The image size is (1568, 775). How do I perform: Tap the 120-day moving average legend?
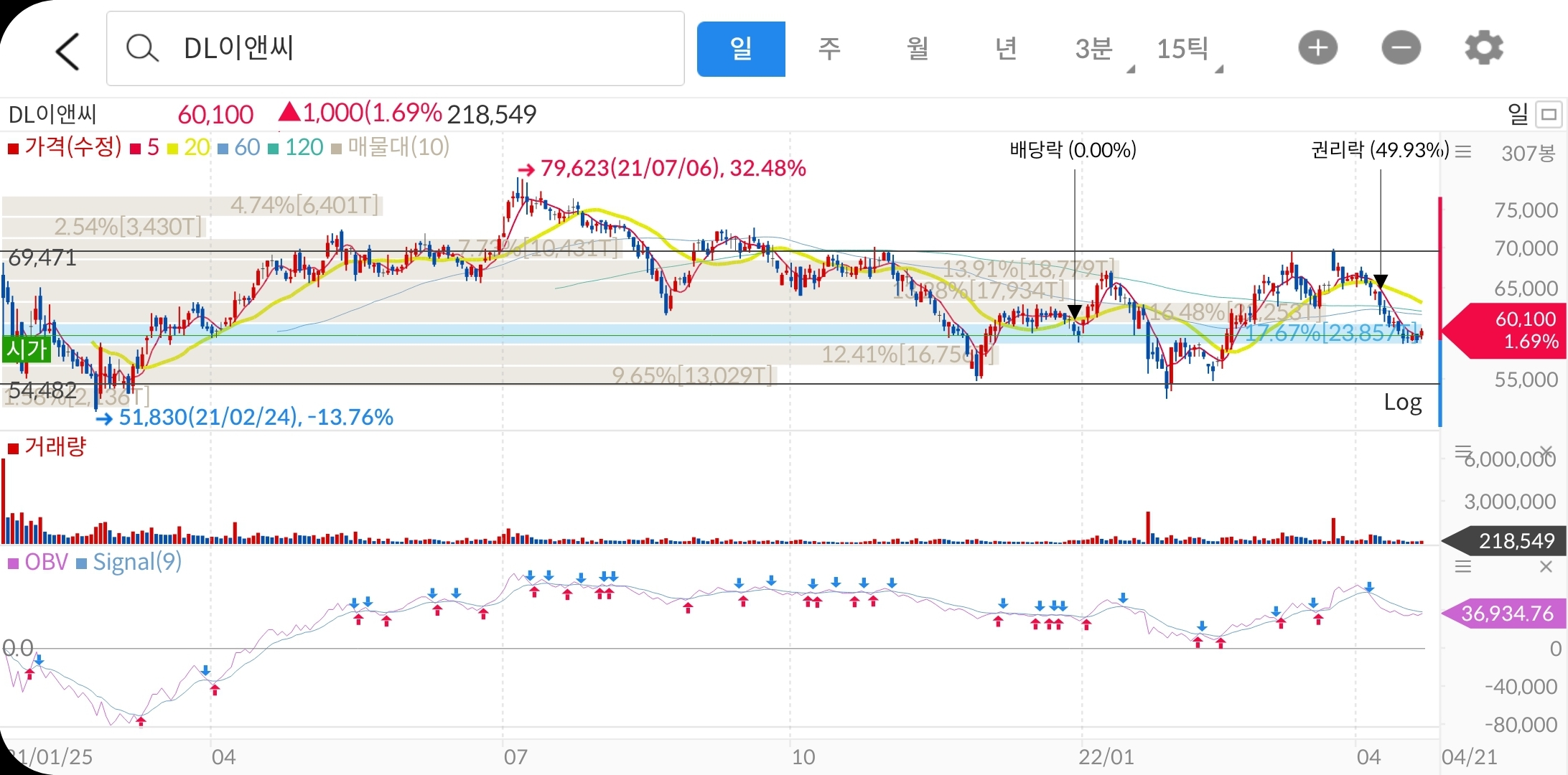tap(296, 148)
